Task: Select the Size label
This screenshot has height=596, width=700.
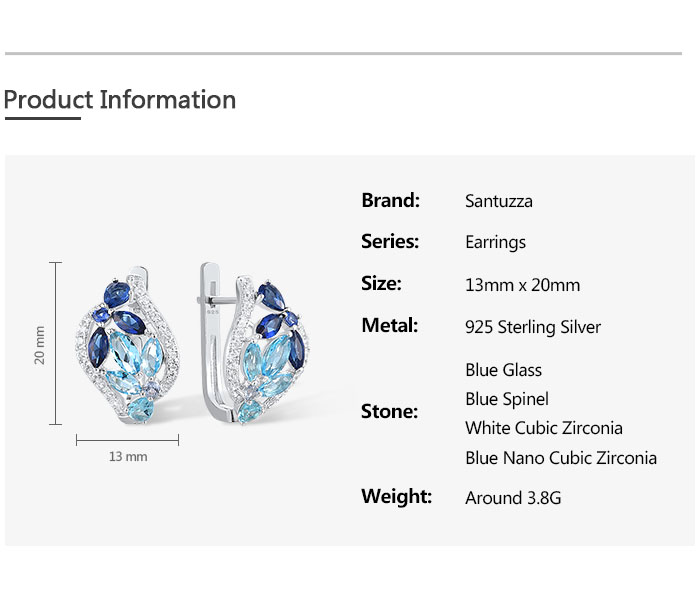Action: click(x=381, y=284)
